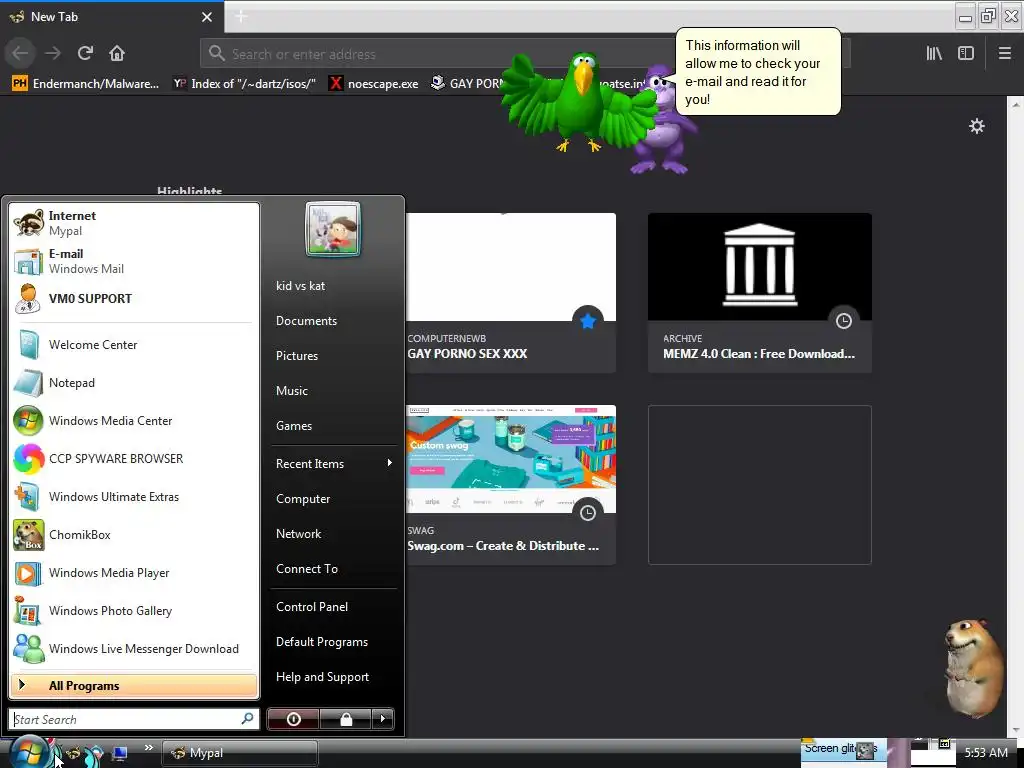Open new tab with plus button
This screenshot has width=1024, height=768.
click(x=241, y=16)
